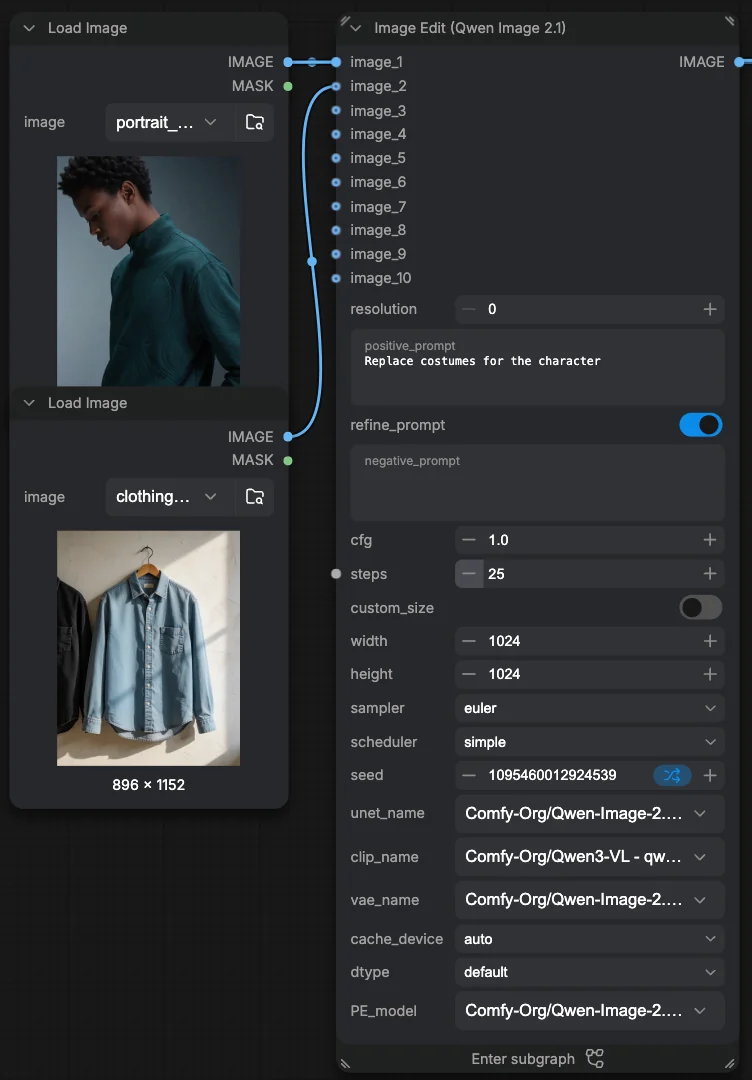Click the 896 × 1152 dimension text
The height and width of the screenshot is (1080, 752).
click(149, 785)
